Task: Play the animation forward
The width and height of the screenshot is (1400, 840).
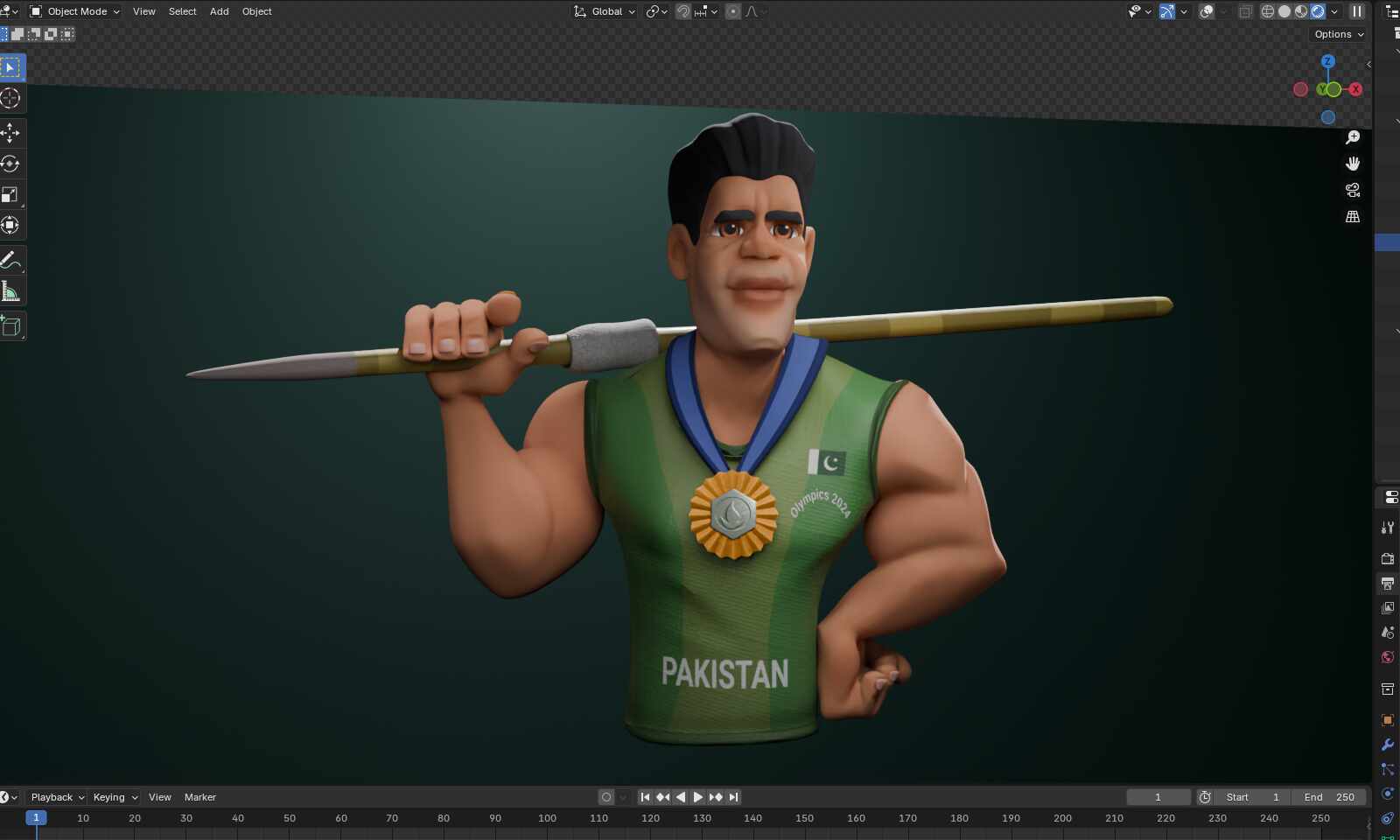Action: click(698, 797)
